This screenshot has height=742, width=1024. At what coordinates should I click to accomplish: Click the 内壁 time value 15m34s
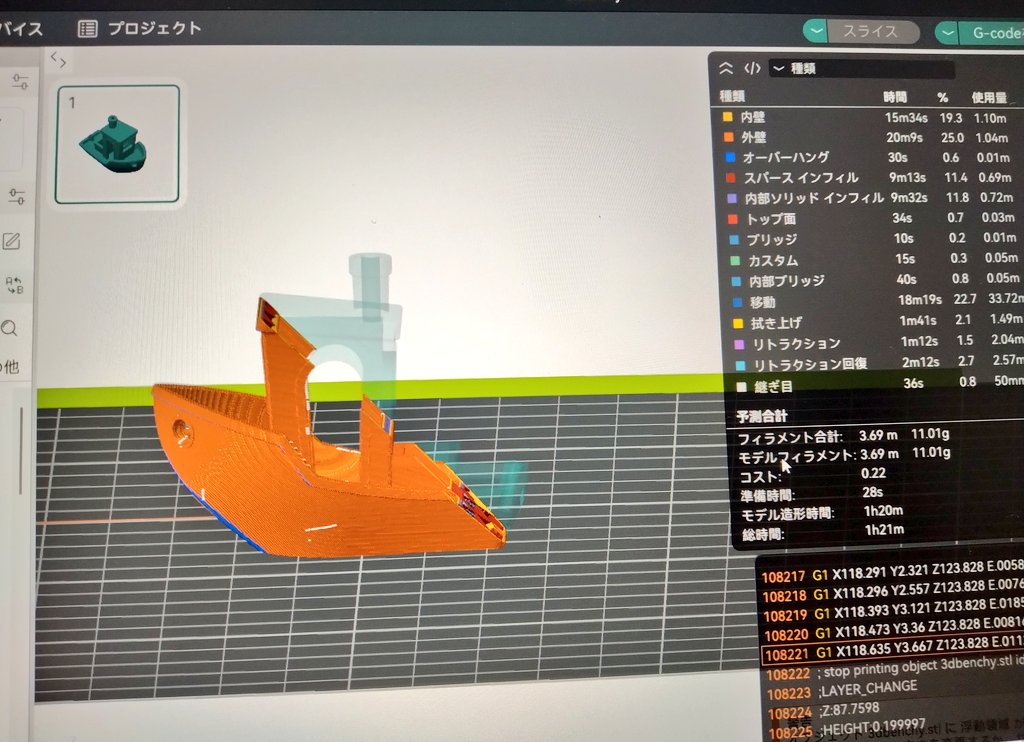(906, 118)
